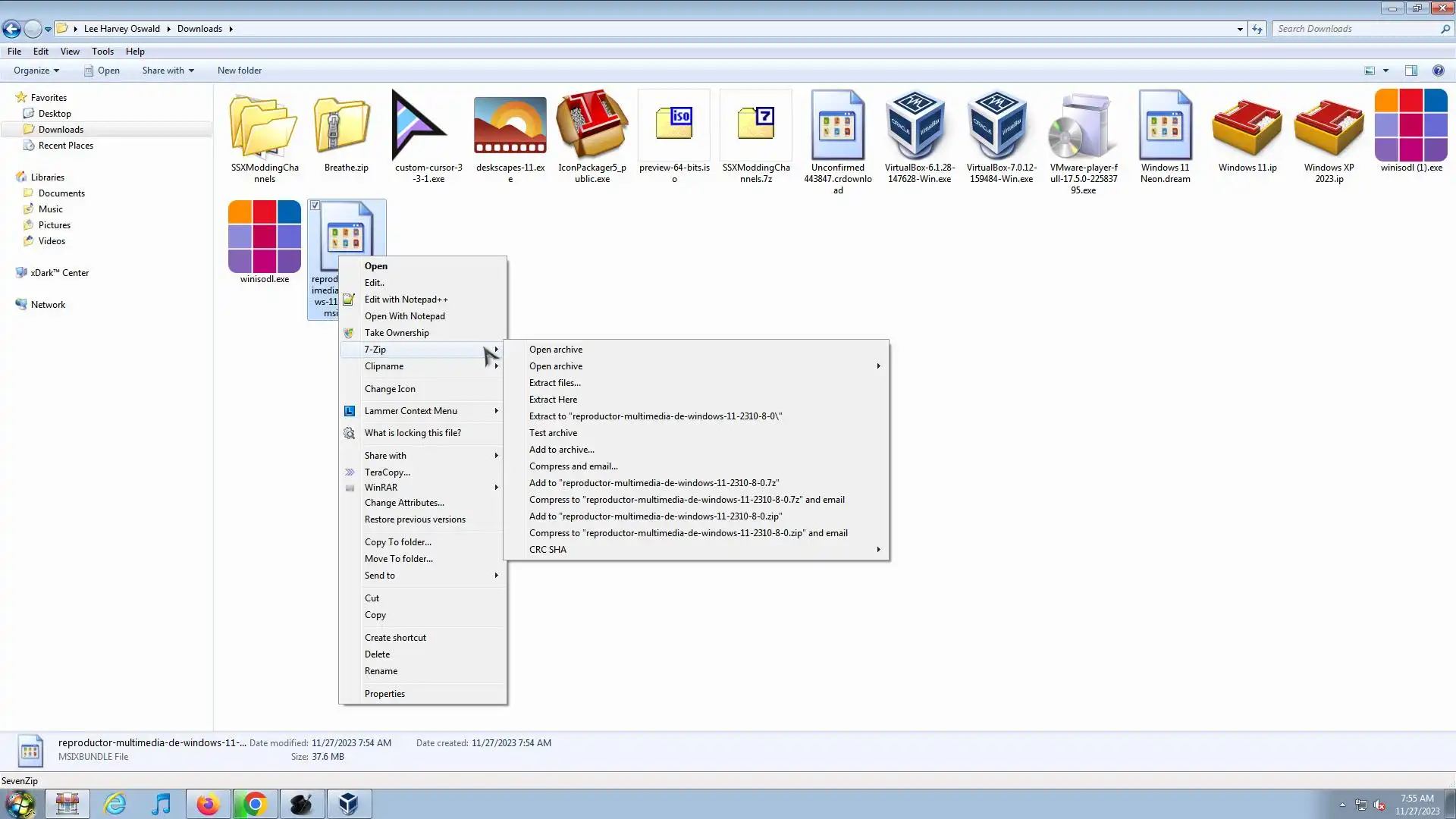Uncheck the selected msixbundle file checkbox

[315, 206]
